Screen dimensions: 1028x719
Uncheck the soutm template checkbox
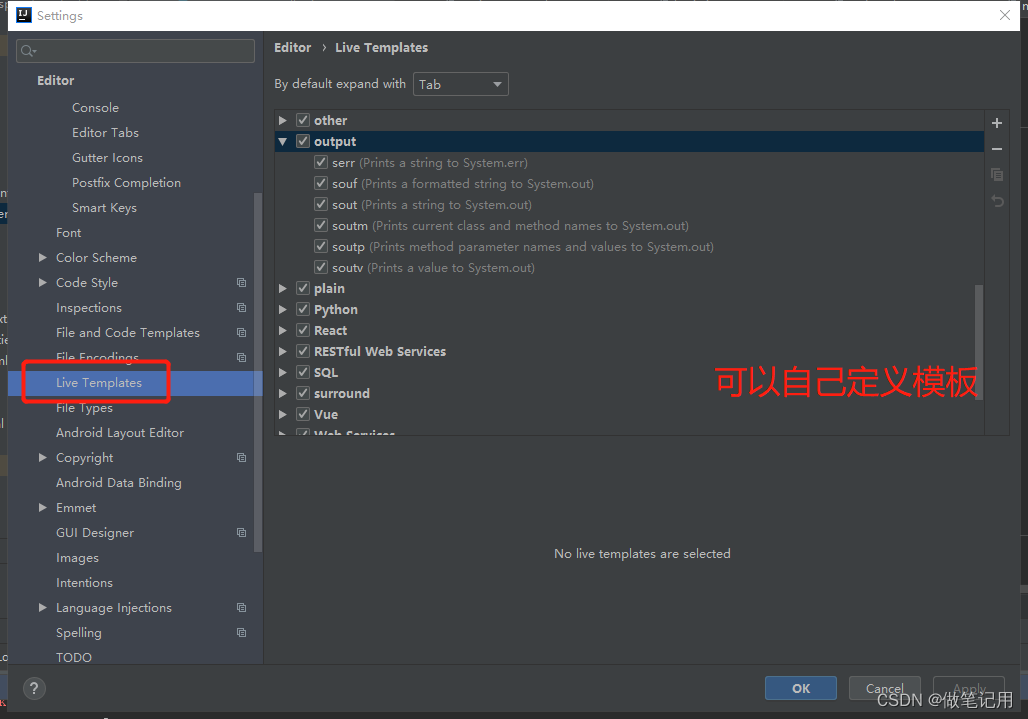[321, 225]
